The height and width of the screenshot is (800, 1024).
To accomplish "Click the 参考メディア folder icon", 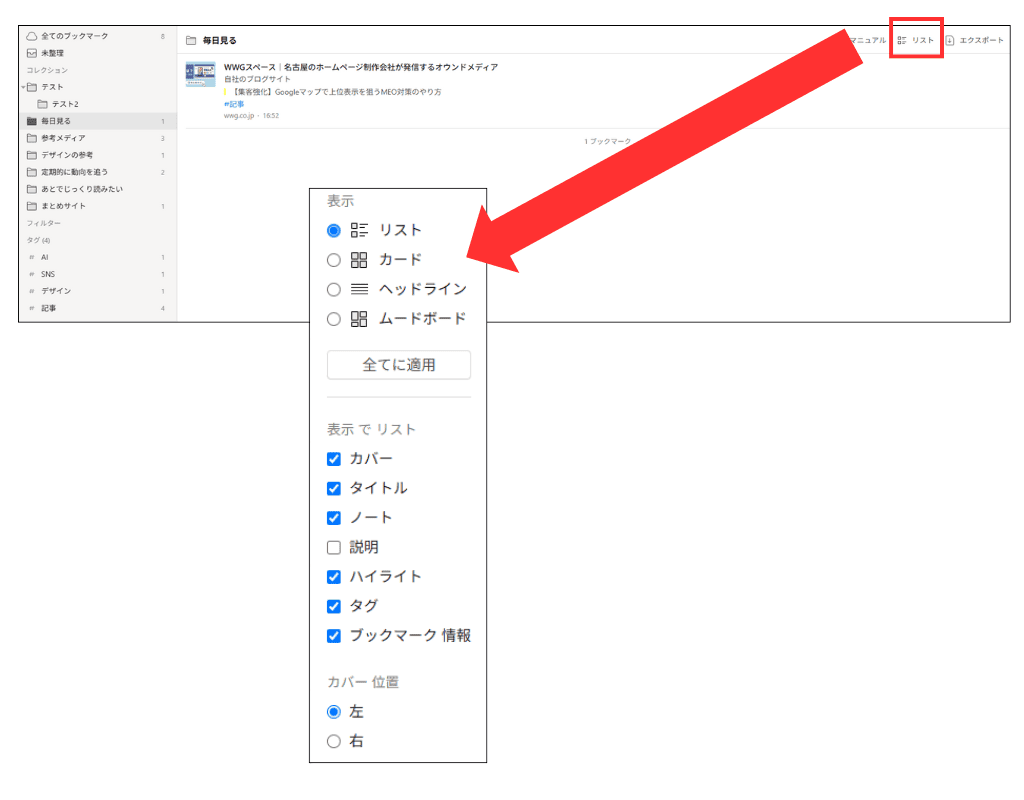I will pos(30,137).
